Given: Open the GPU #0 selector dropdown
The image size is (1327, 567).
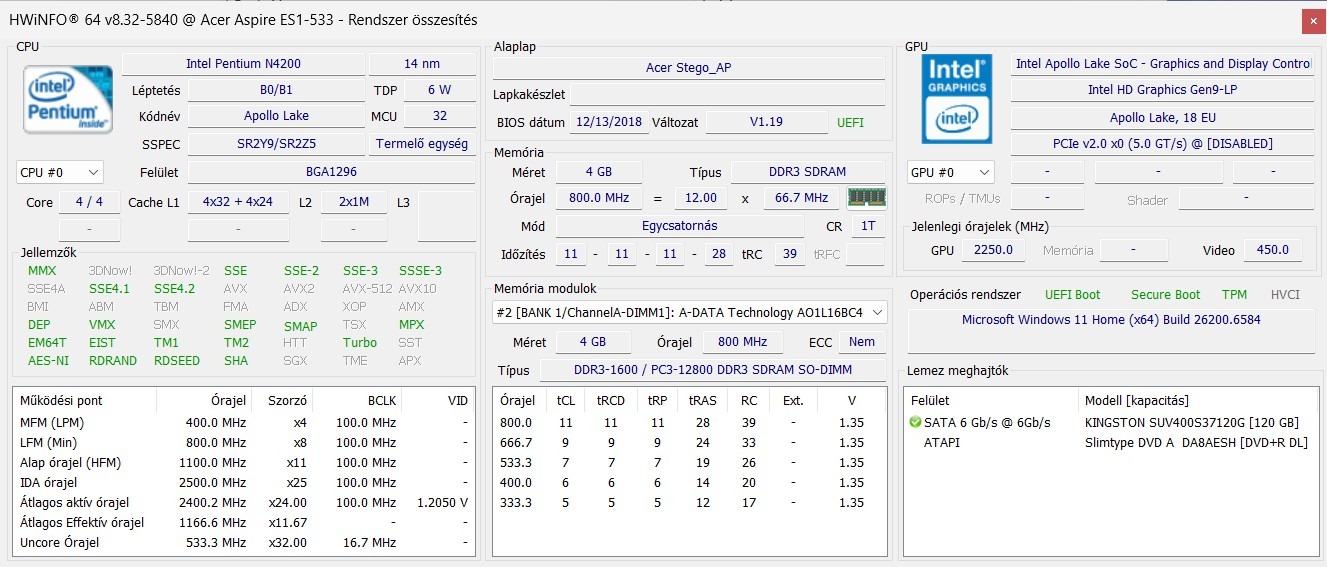Looking at the screenshot, I should 951,172.
